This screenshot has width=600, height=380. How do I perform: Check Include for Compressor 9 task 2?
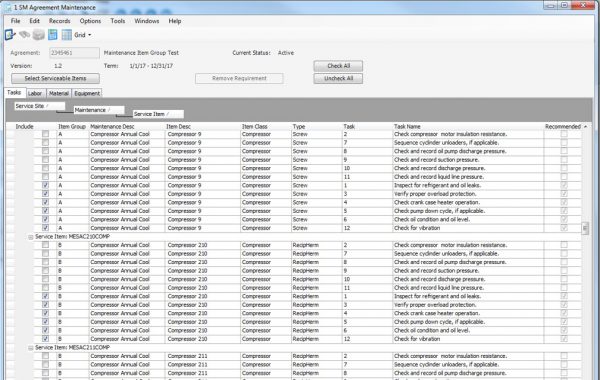pos(46,134)
